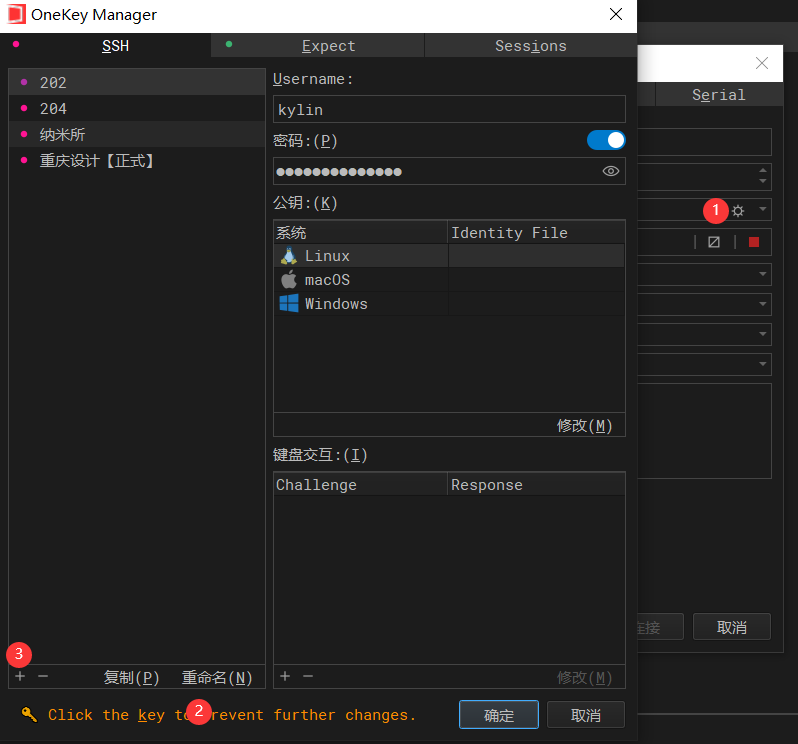This screenshot has height=744, width=798.
Task: Open the OneKey gear settings icon
Action: click(738, 210)
